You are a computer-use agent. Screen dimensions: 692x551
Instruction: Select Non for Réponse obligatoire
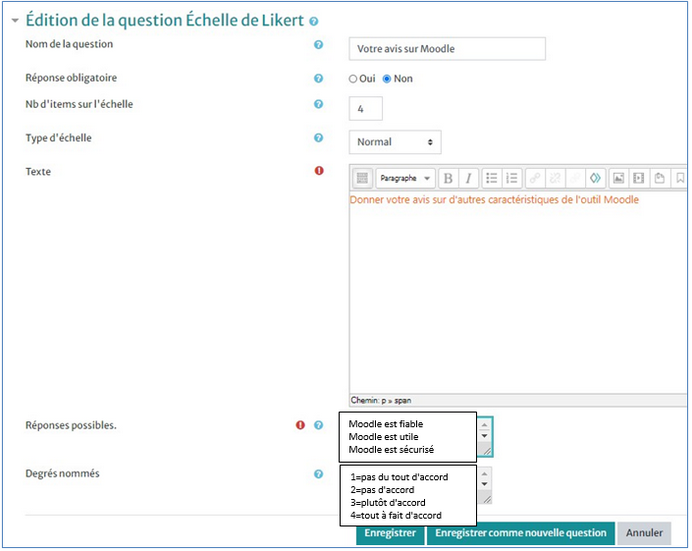point(387,79)
